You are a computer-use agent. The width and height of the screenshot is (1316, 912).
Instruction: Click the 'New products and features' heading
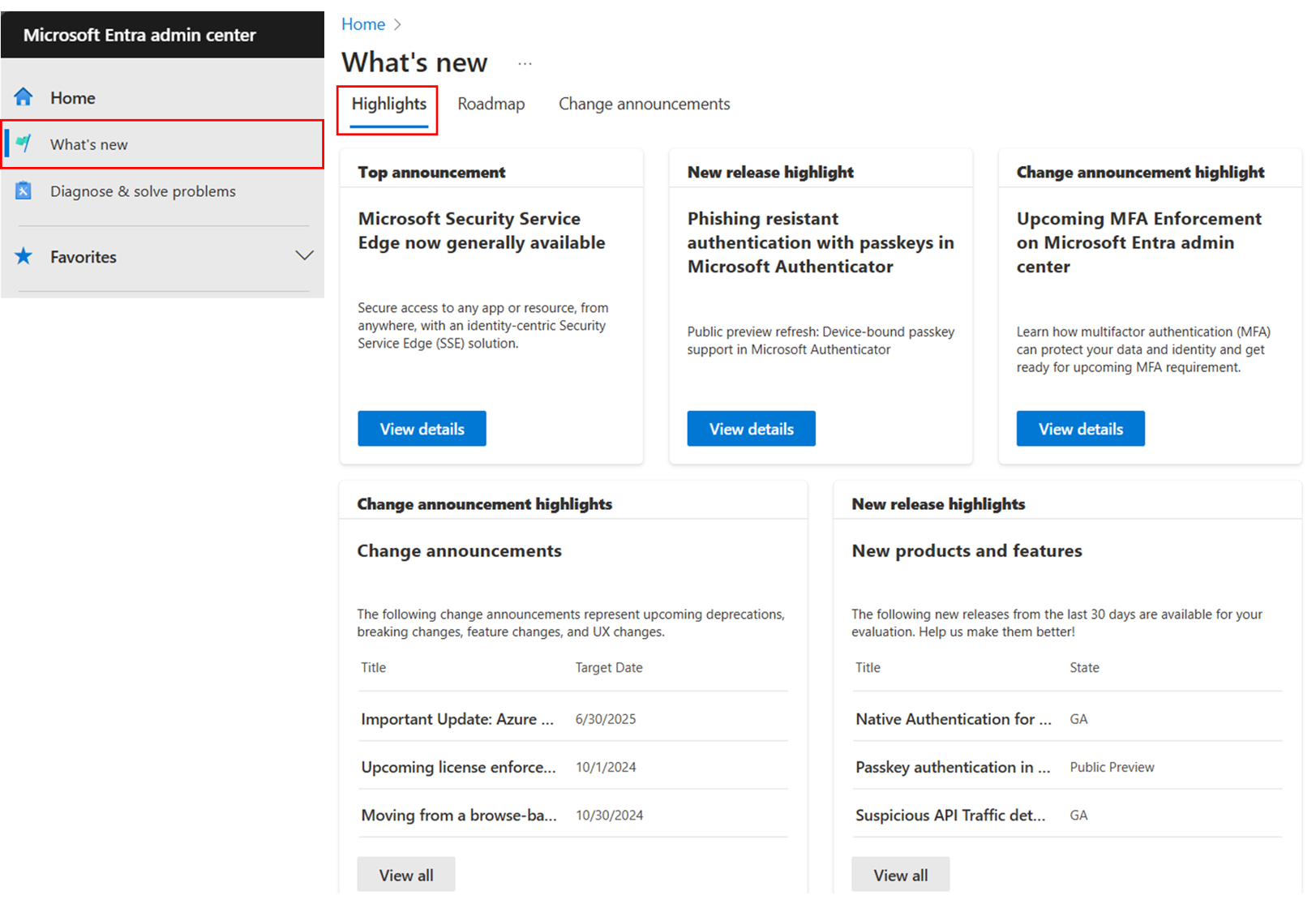tap(967, 550)
